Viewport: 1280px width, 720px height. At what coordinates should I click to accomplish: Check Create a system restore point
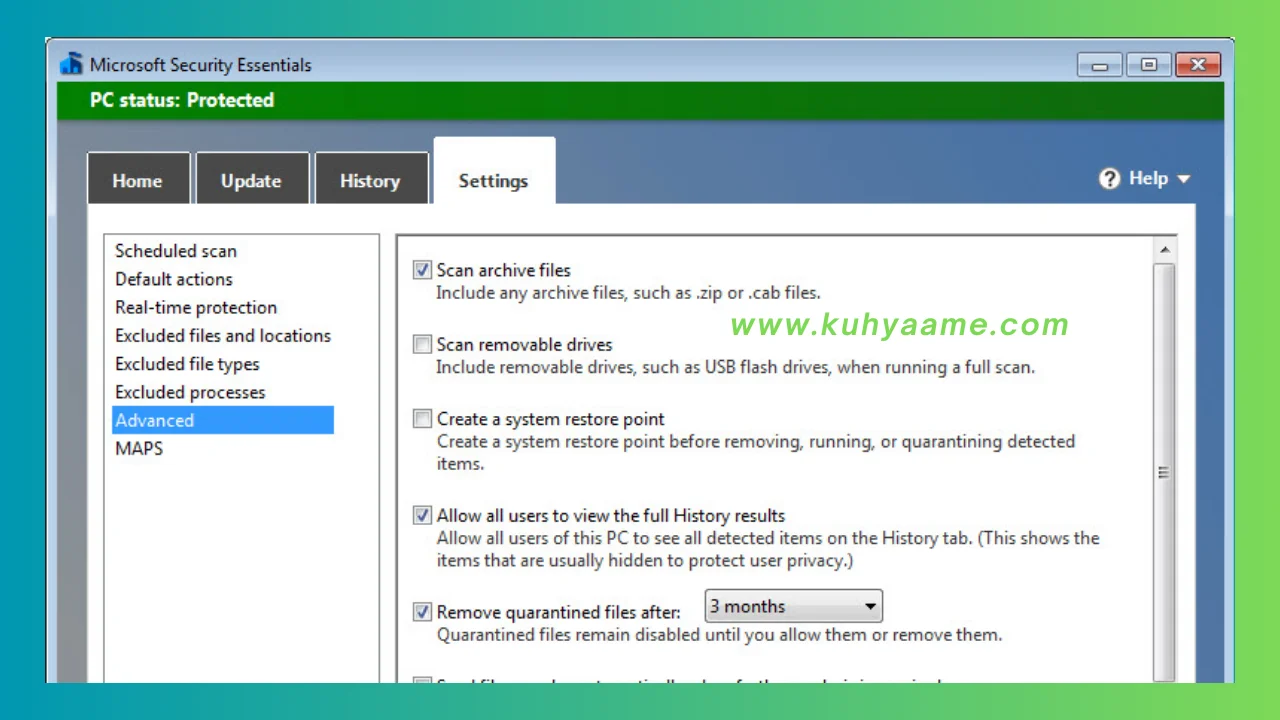(x=422, y=419)
